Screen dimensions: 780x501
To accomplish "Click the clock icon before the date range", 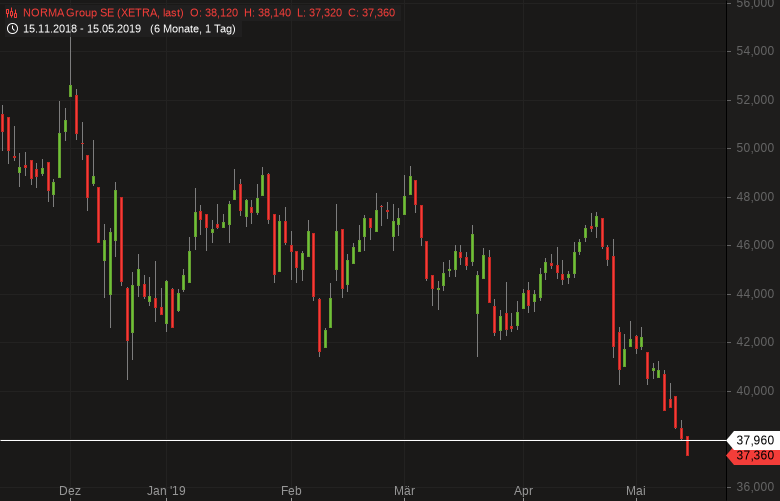I will 12,29.
